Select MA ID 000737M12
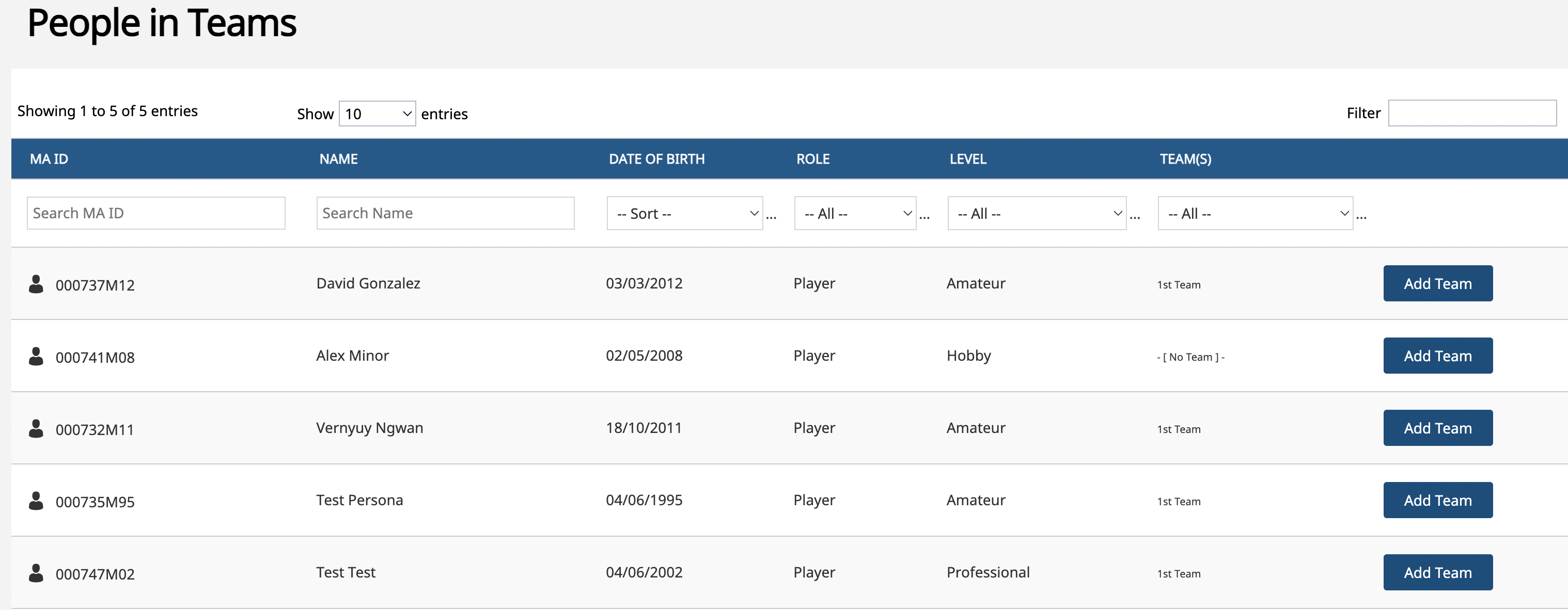Viewport: 1568px width, 610px height. [95, 285]
